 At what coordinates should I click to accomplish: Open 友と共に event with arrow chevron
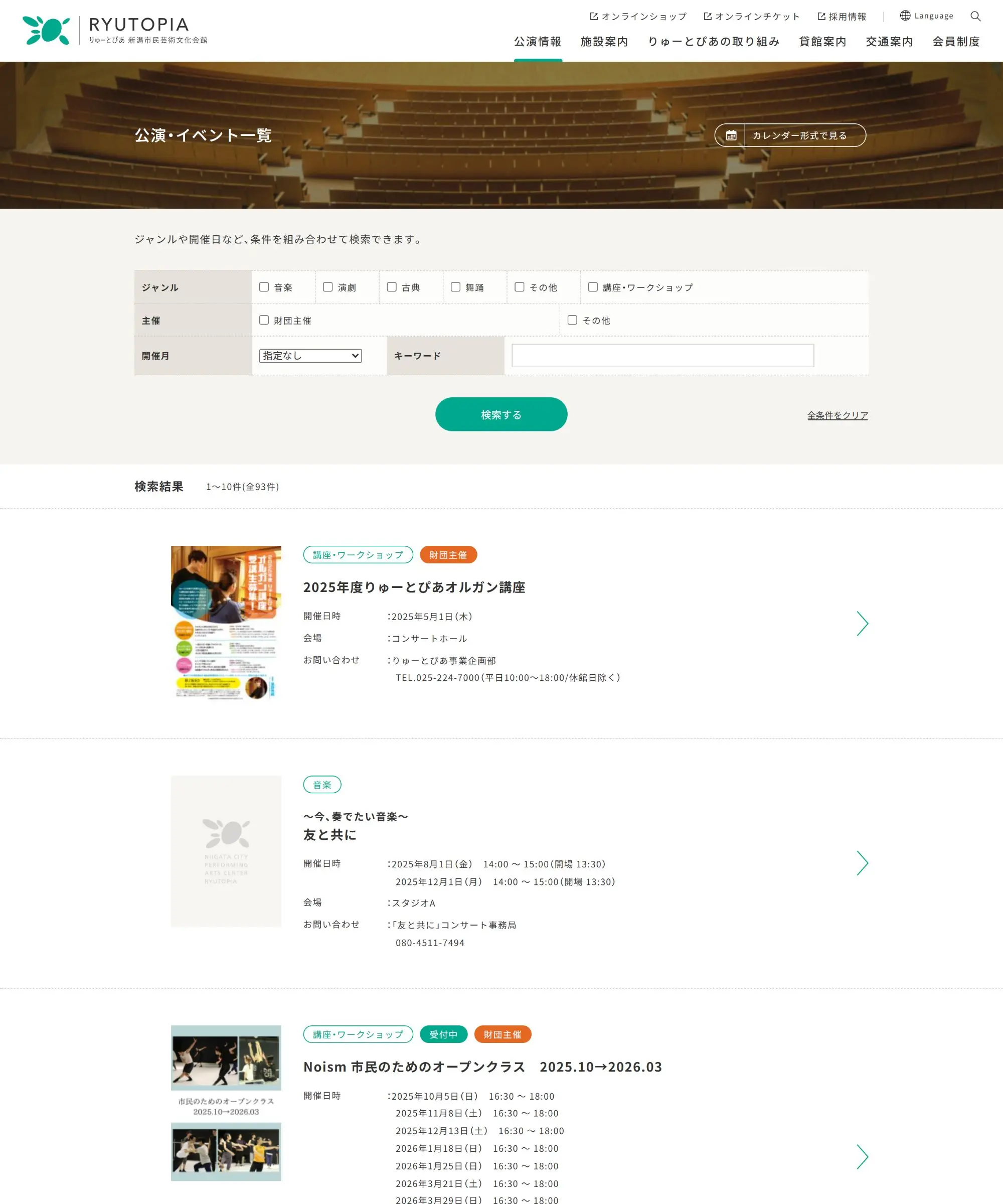[862, 863]
